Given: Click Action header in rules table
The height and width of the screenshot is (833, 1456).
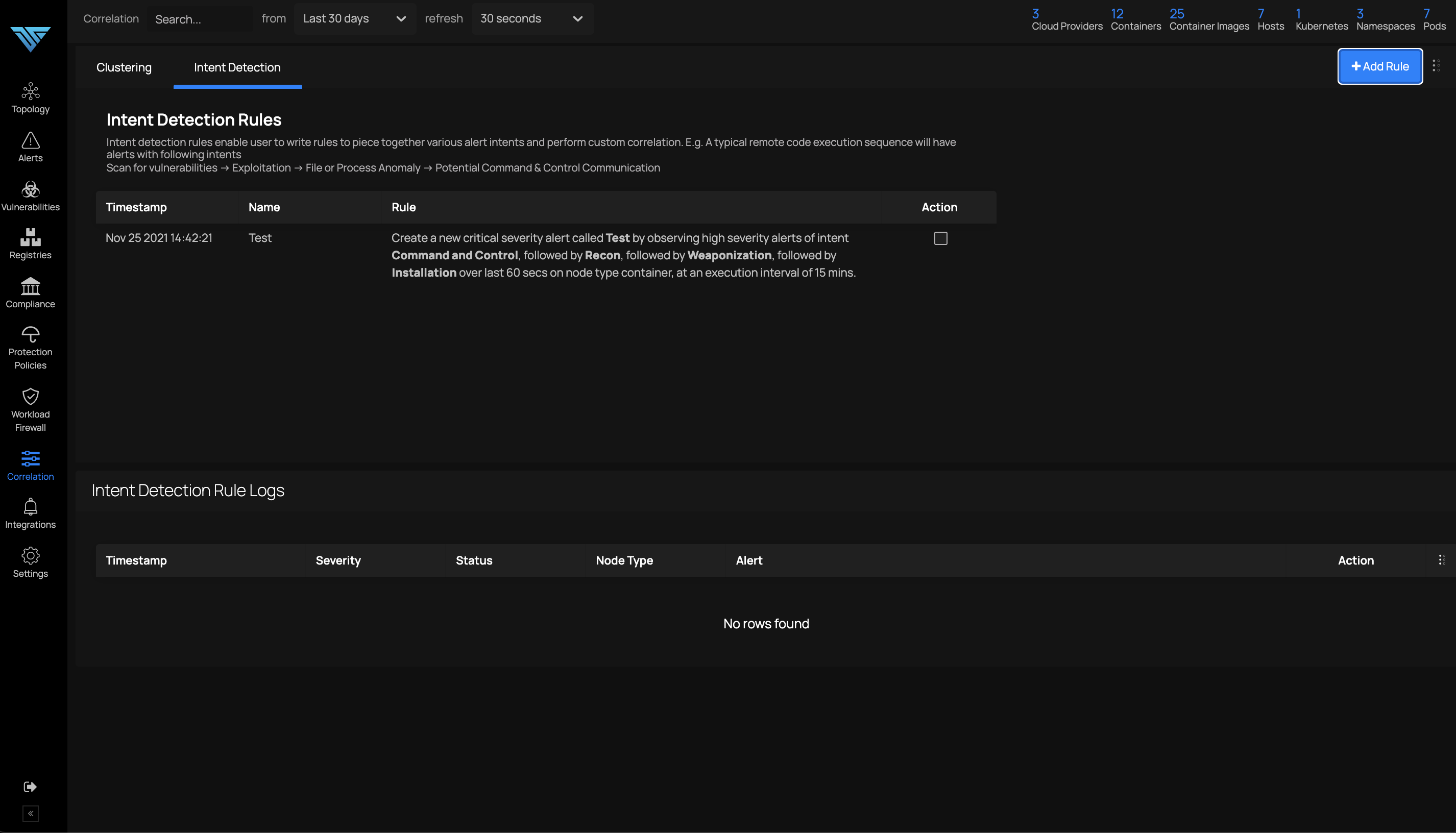Looking at the screenshot, I should [x=939, y=207].
